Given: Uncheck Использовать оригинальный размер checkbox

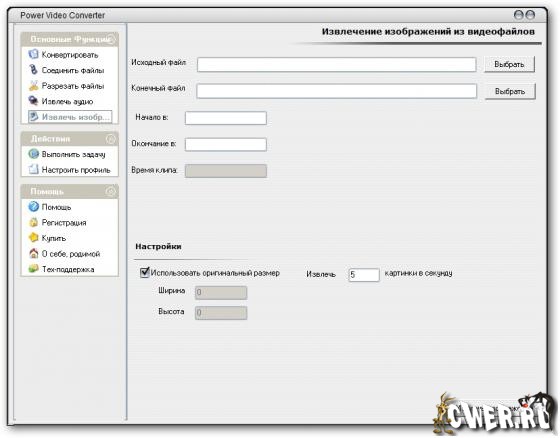Looking at the screenshot, I should coord(144,273).
